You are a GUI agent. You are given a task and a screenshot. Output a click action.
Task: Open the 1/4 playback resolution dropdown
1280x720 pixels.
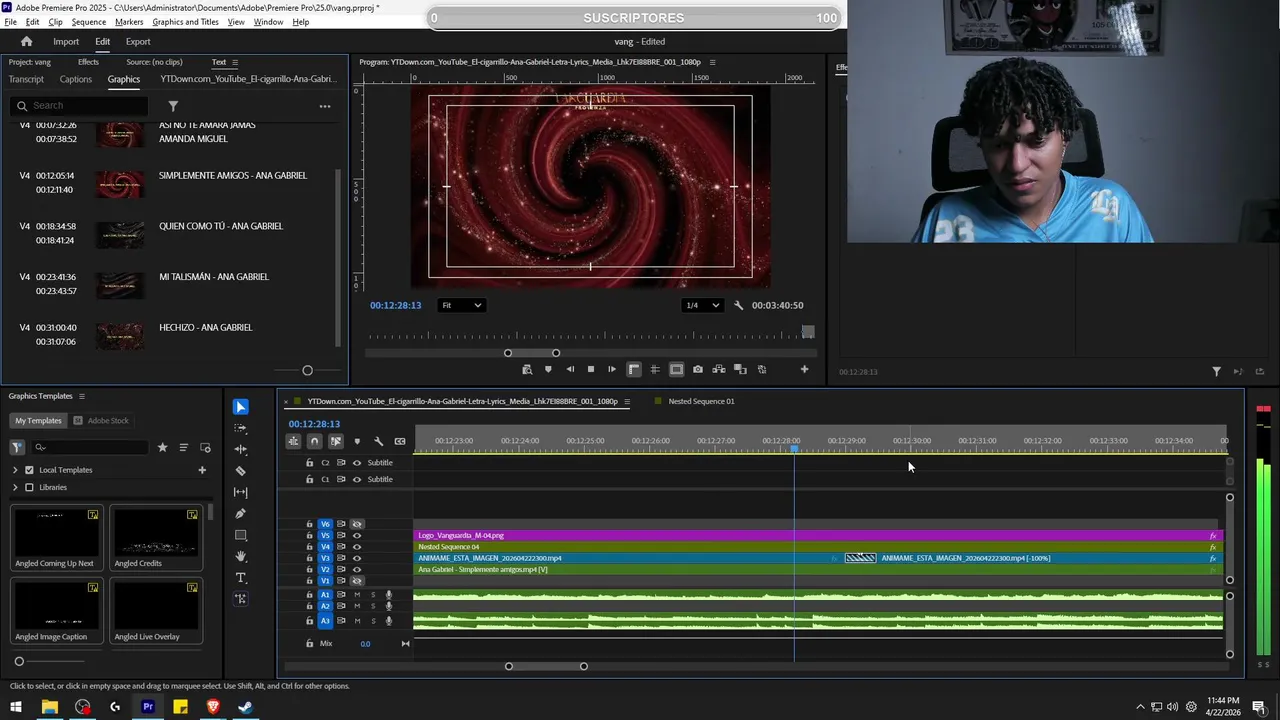point(701,305)
